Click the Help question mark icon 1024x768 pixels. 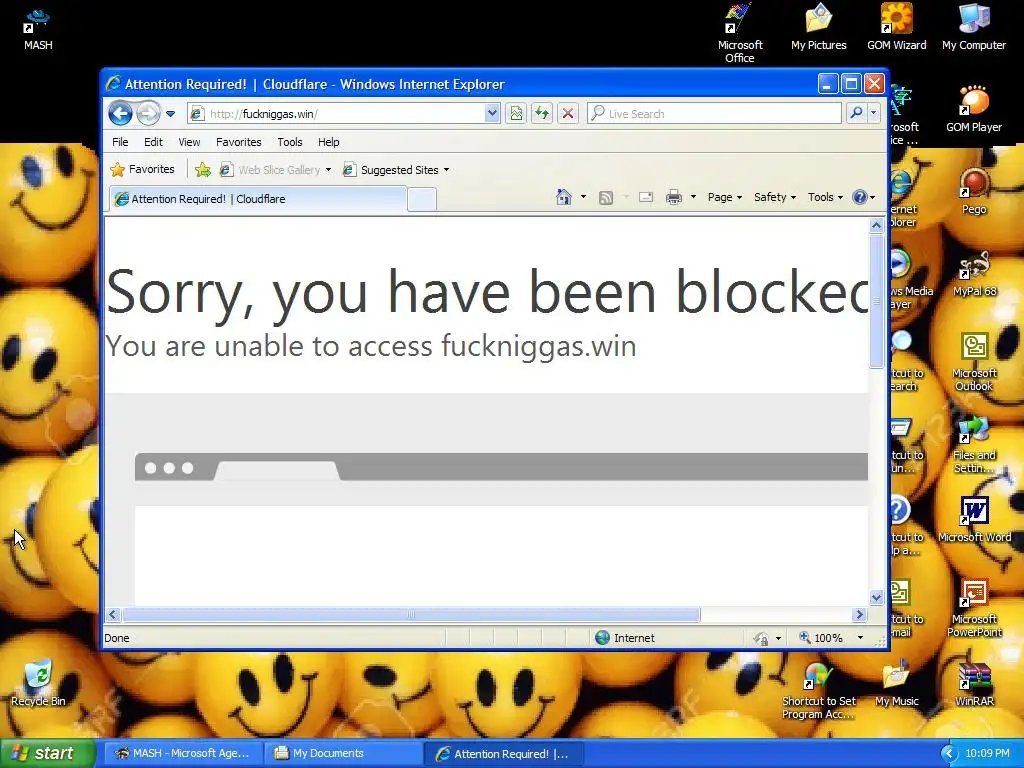860,197
